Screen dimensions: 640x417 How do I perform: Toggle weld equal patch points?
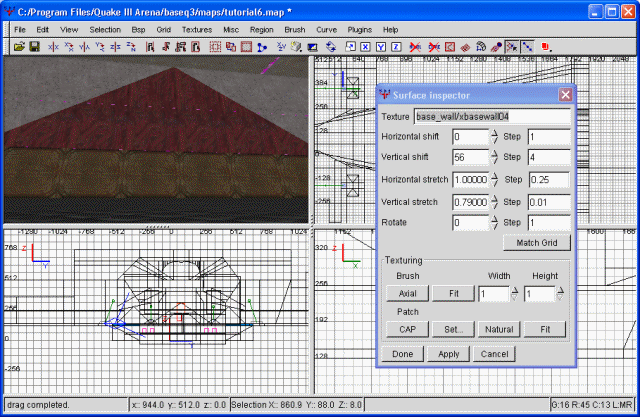pyautogui.click(x=512, y=47)
